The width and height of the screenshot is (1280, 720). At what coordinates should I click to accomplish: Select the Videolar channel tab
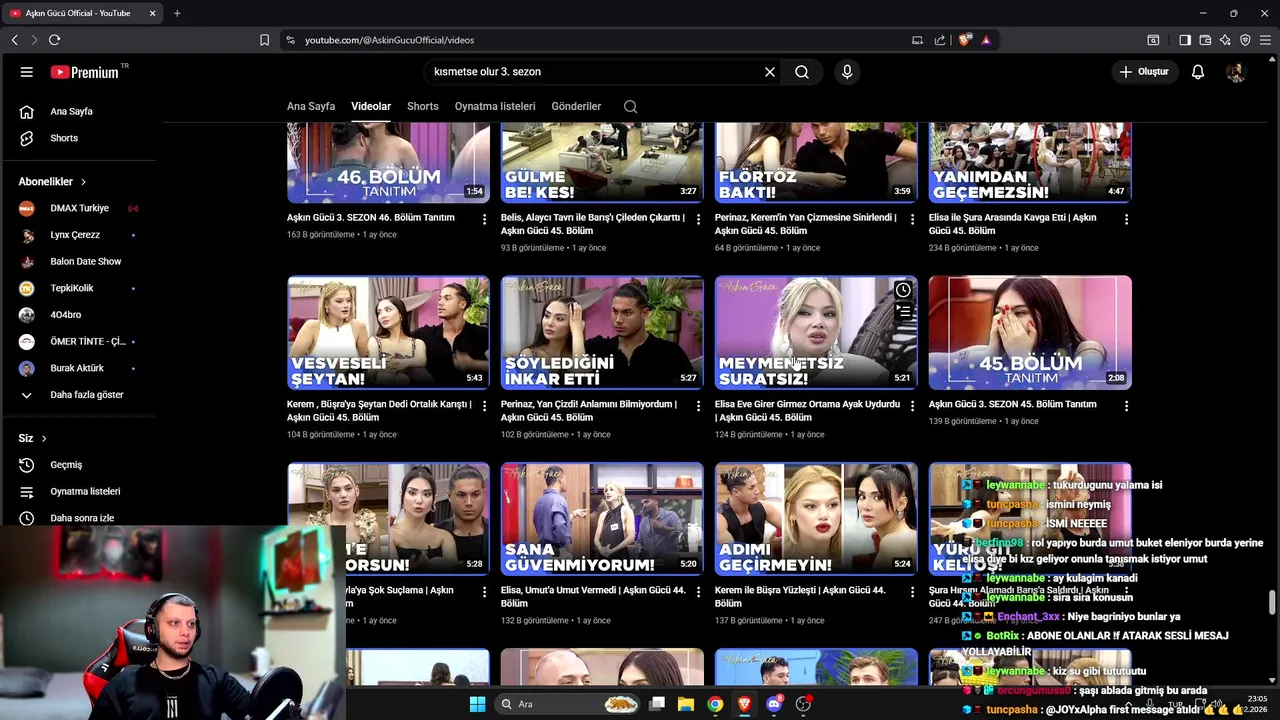click(371, 106)
